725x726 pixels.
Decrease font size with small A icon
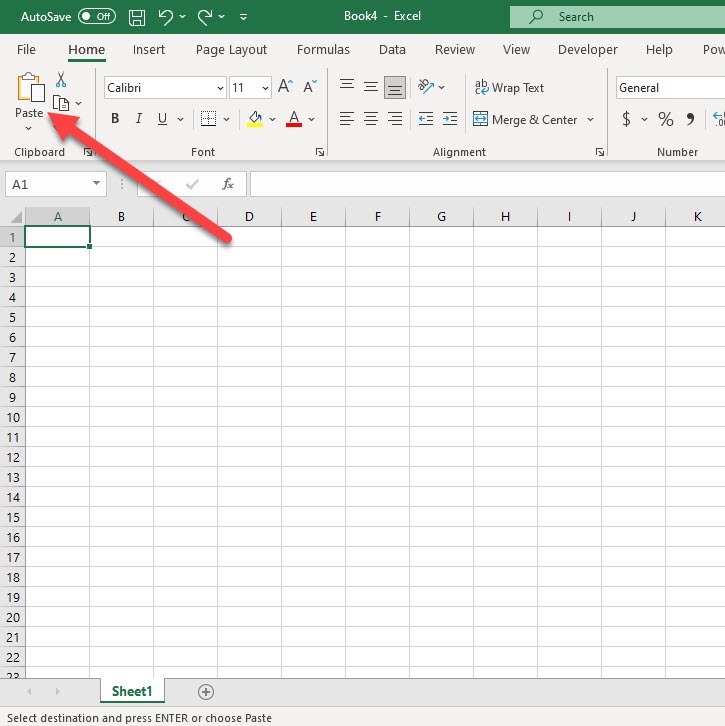310,87
